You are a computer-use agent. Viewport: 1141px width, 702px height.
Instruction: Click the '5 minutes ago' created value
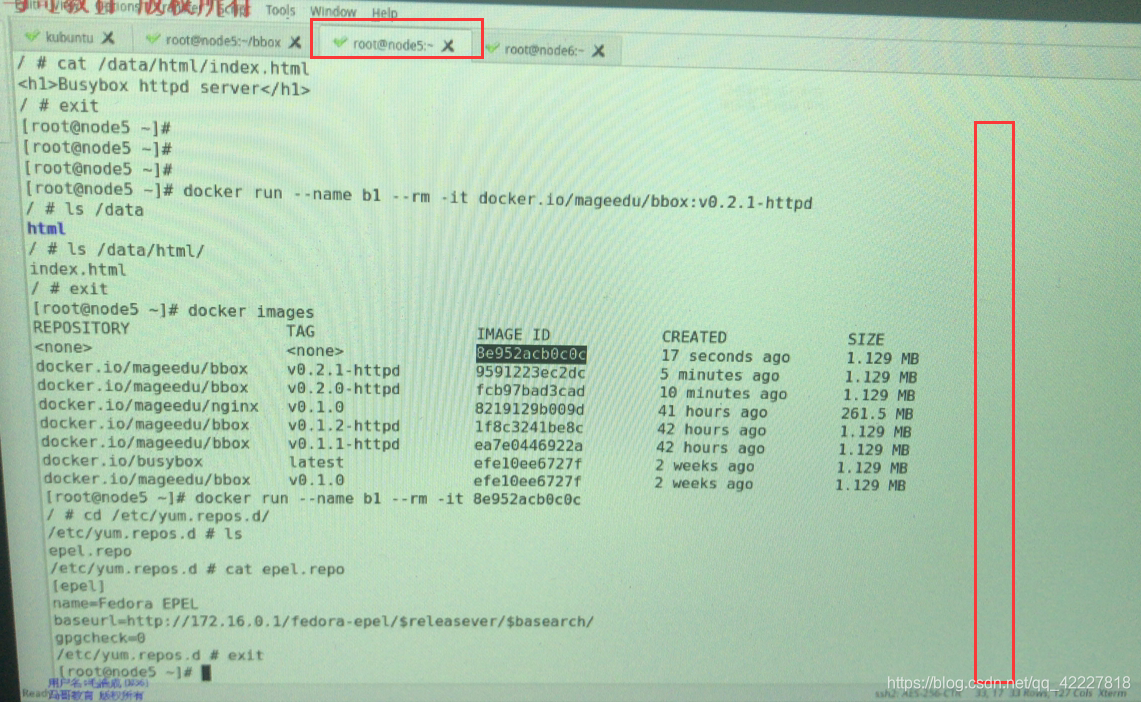pos(719,375)
